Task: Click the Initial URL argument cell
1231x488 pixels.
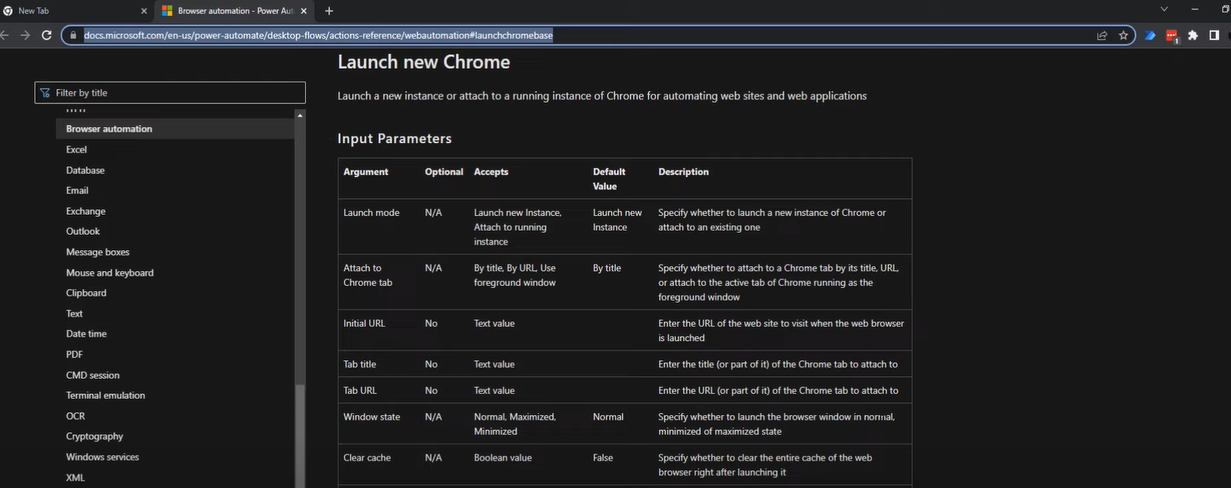Action: point(364,324)
